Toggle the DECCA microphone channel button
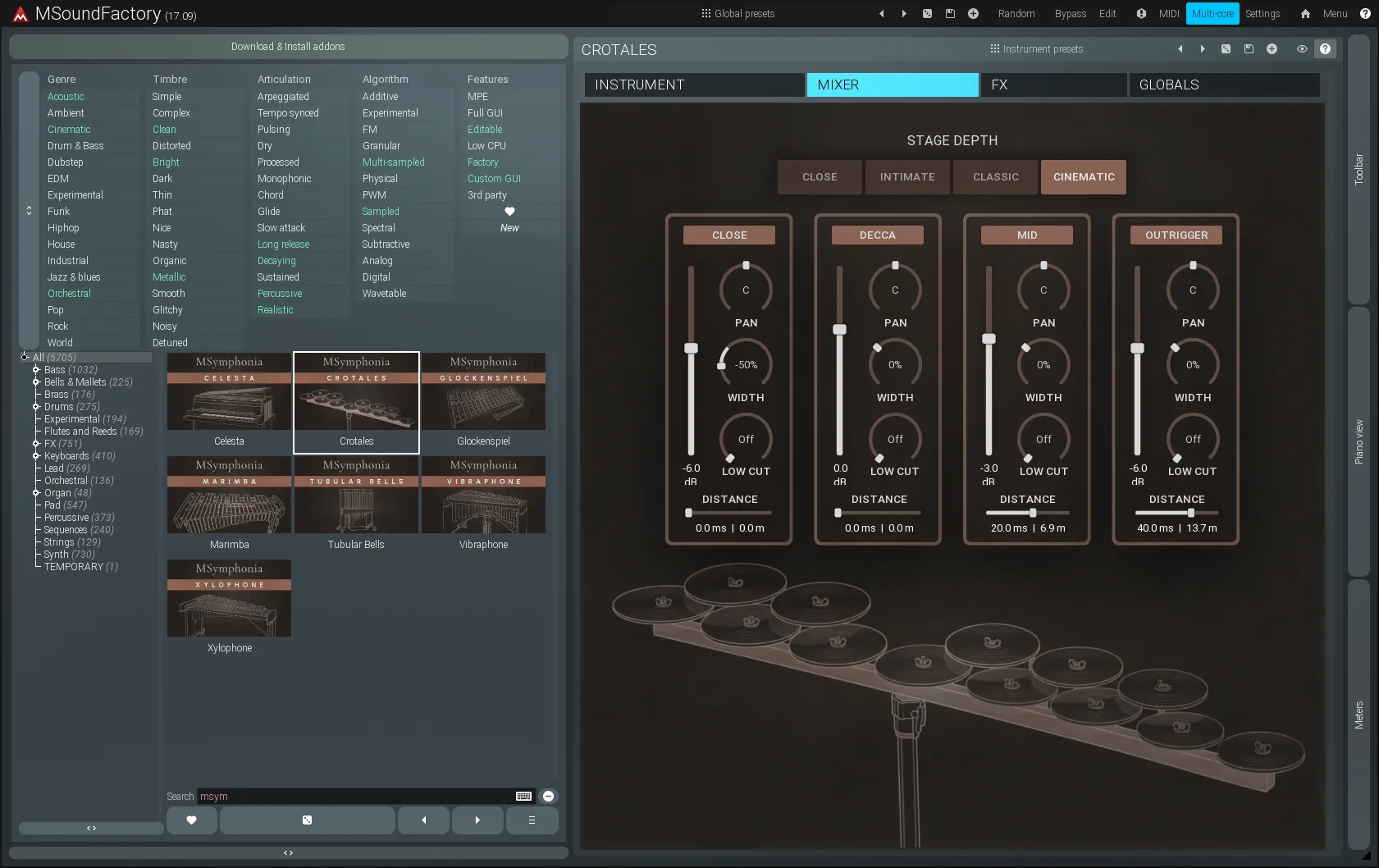1379x868 pixels. pos(878,235)
